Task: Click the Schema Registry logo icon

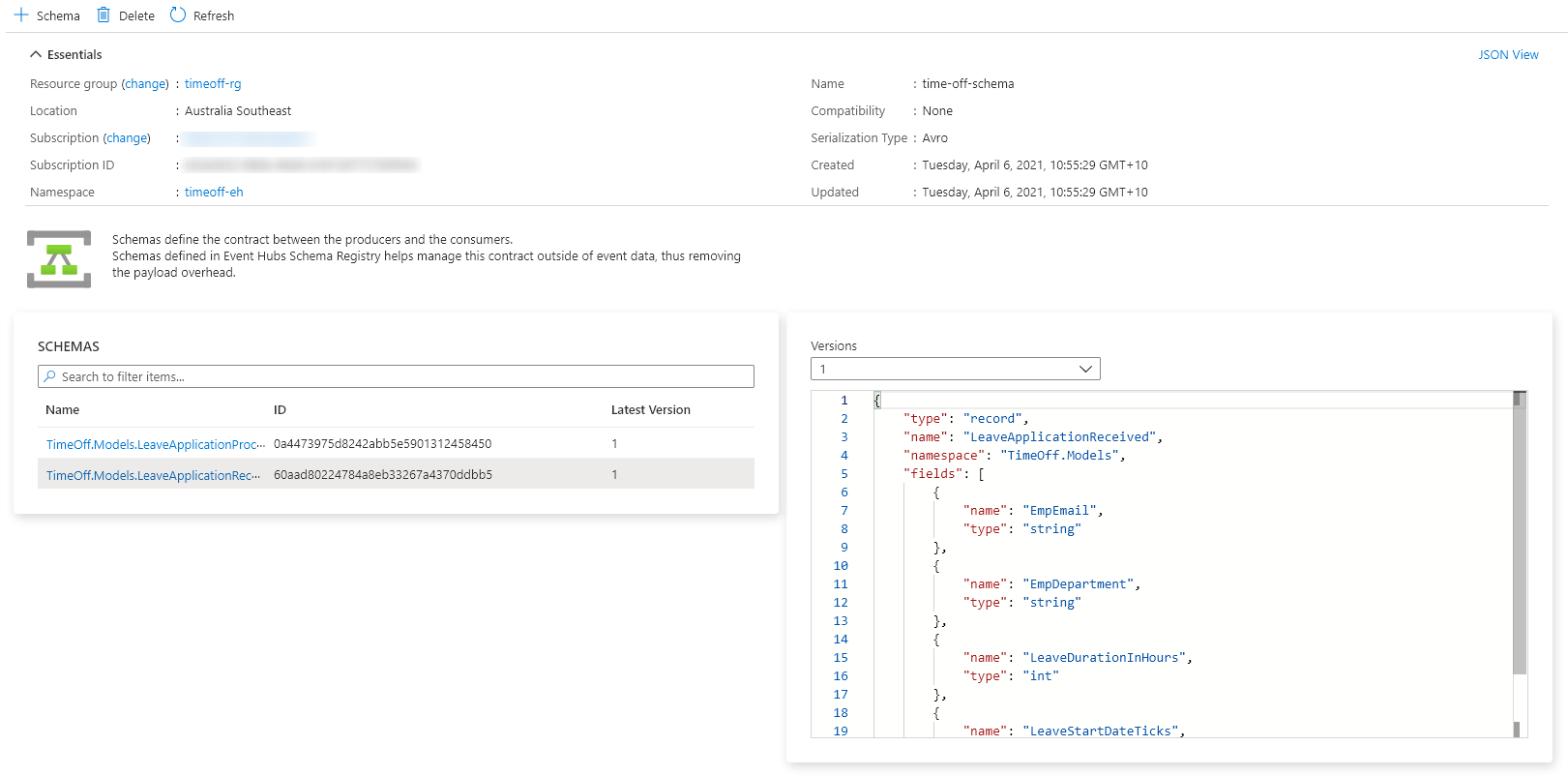Action: click(59, 258)
